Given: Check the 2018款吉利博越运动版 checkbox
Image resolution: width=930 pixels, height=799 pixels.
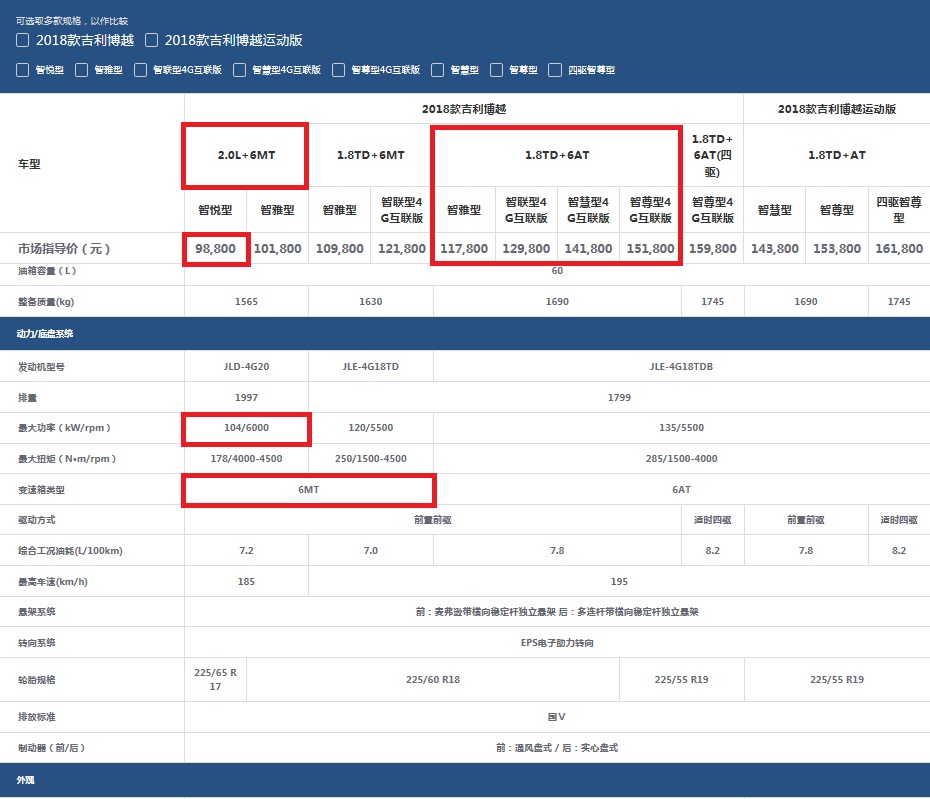Looking at the screenshot, I should 152,41.
